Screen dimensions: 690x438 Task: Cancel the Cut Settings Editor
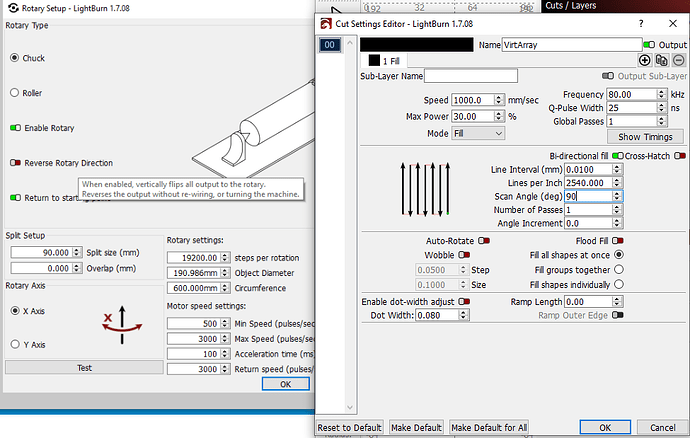click(662, 427)
